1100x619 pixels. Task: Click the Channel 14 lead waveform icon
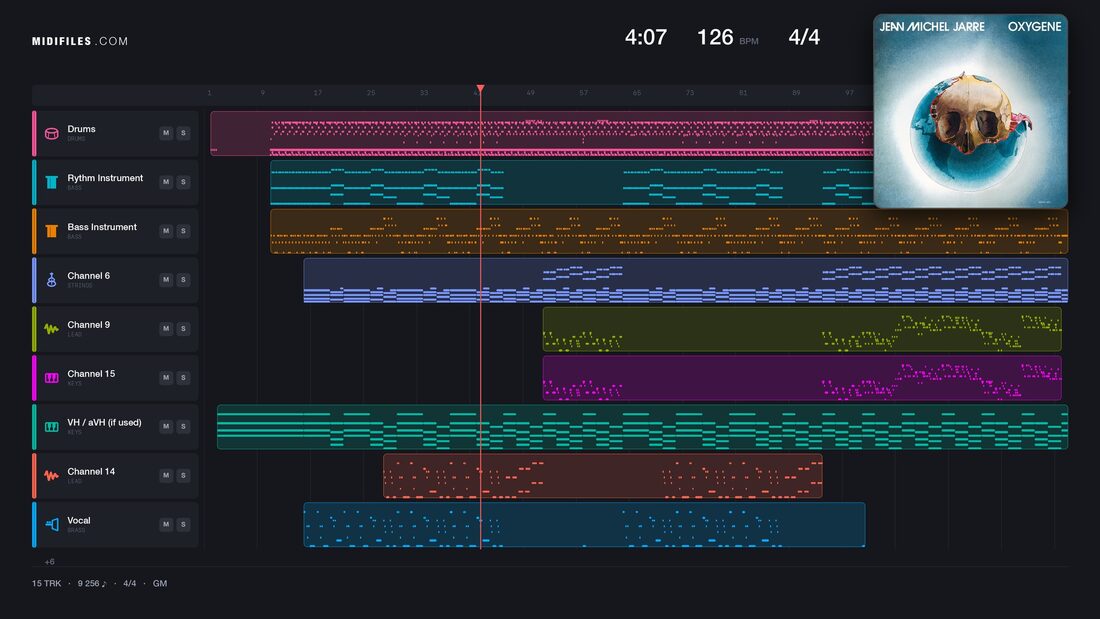pos(51,475)
